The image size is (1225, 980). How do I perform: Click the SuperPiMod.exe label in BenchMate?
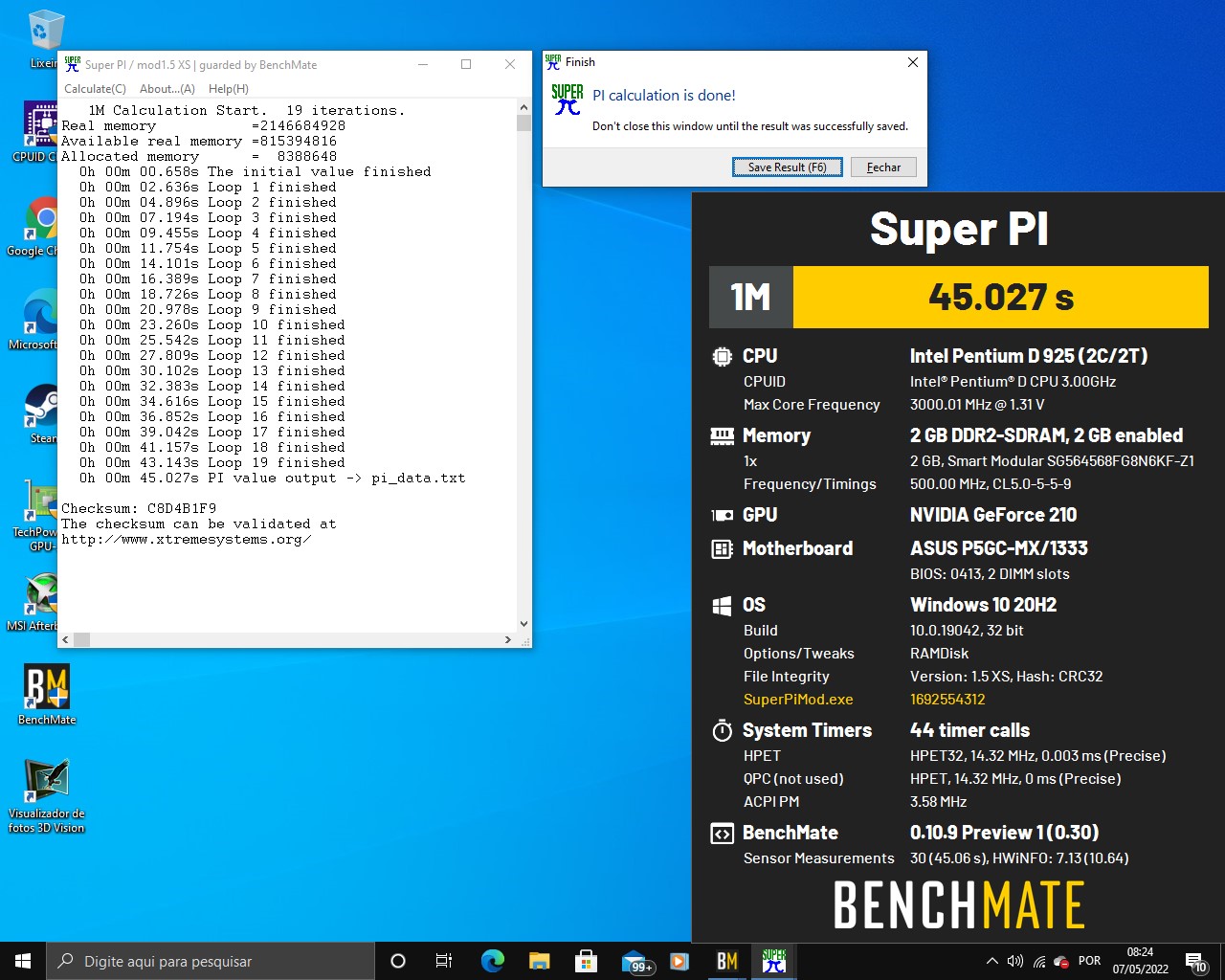tap(798, 700)
